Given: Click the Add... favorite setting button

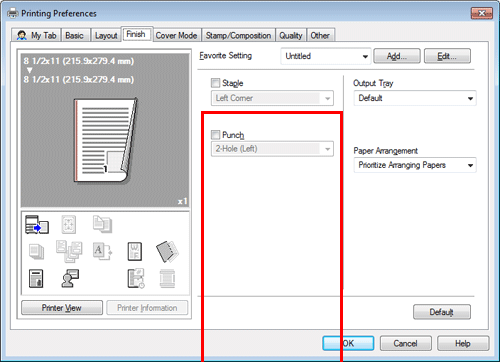Looking at the screenshot, I should [397, 56].
